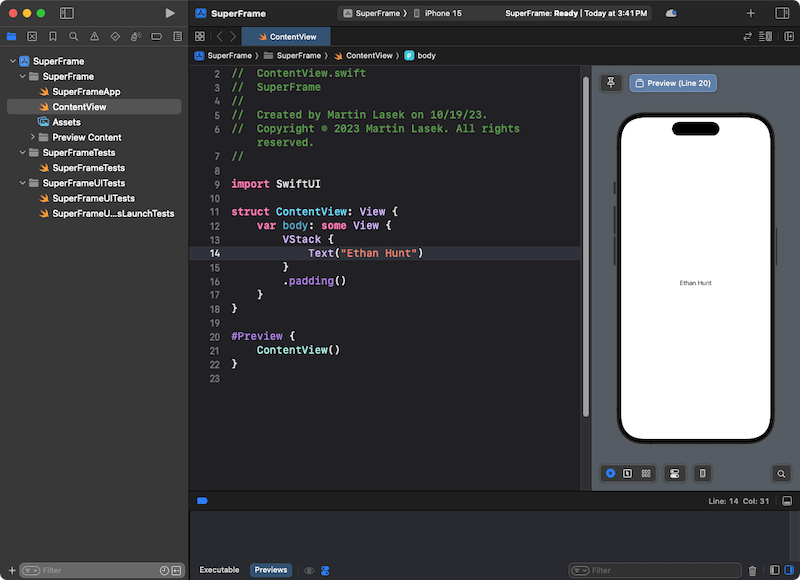Add an editor on the right
This screenshot has height=580, width=800.
(x=789, y=36)
